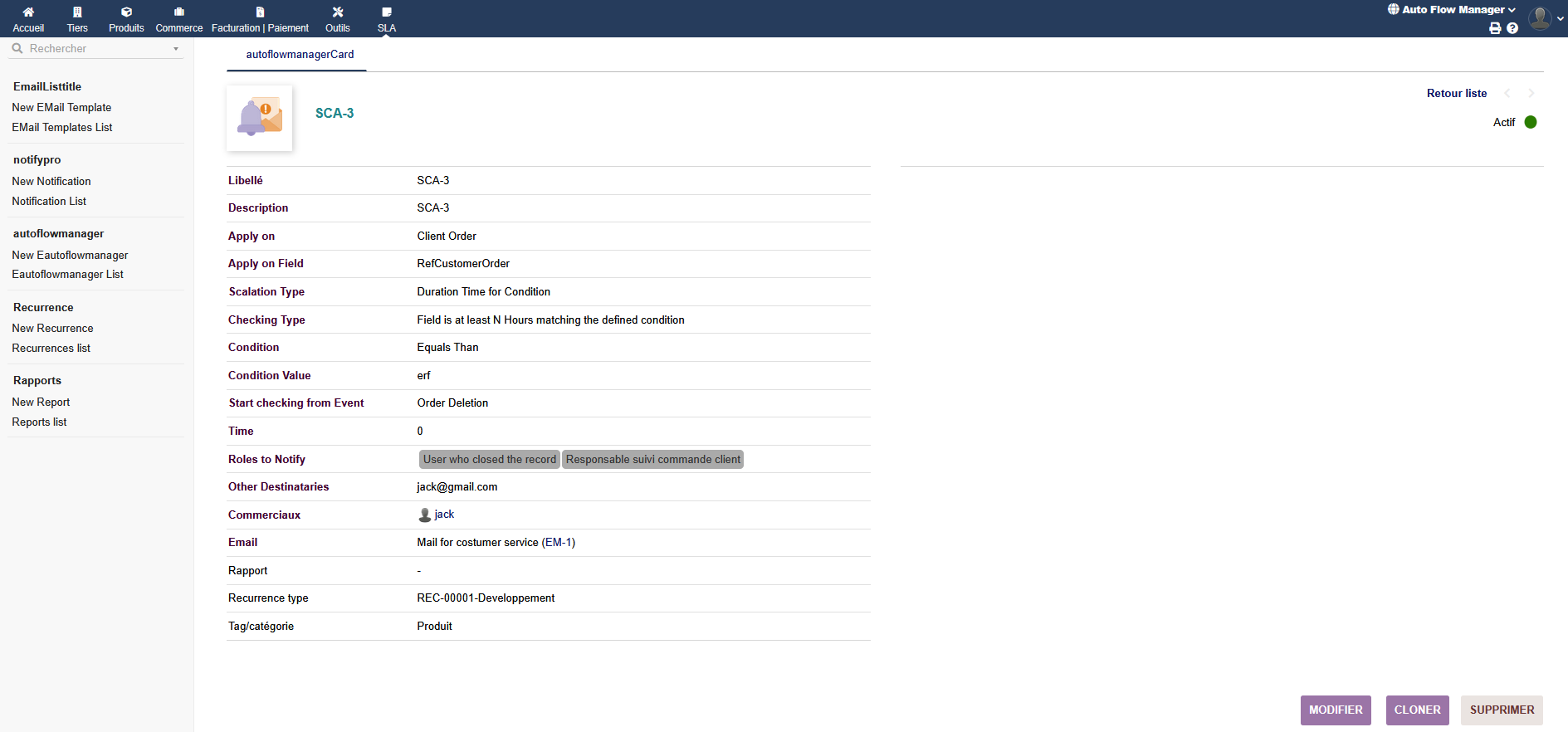The width and height of the screenshot is (1568, 732).
Task: Open the Outils tools icon
Action: [x=337, y=12]
